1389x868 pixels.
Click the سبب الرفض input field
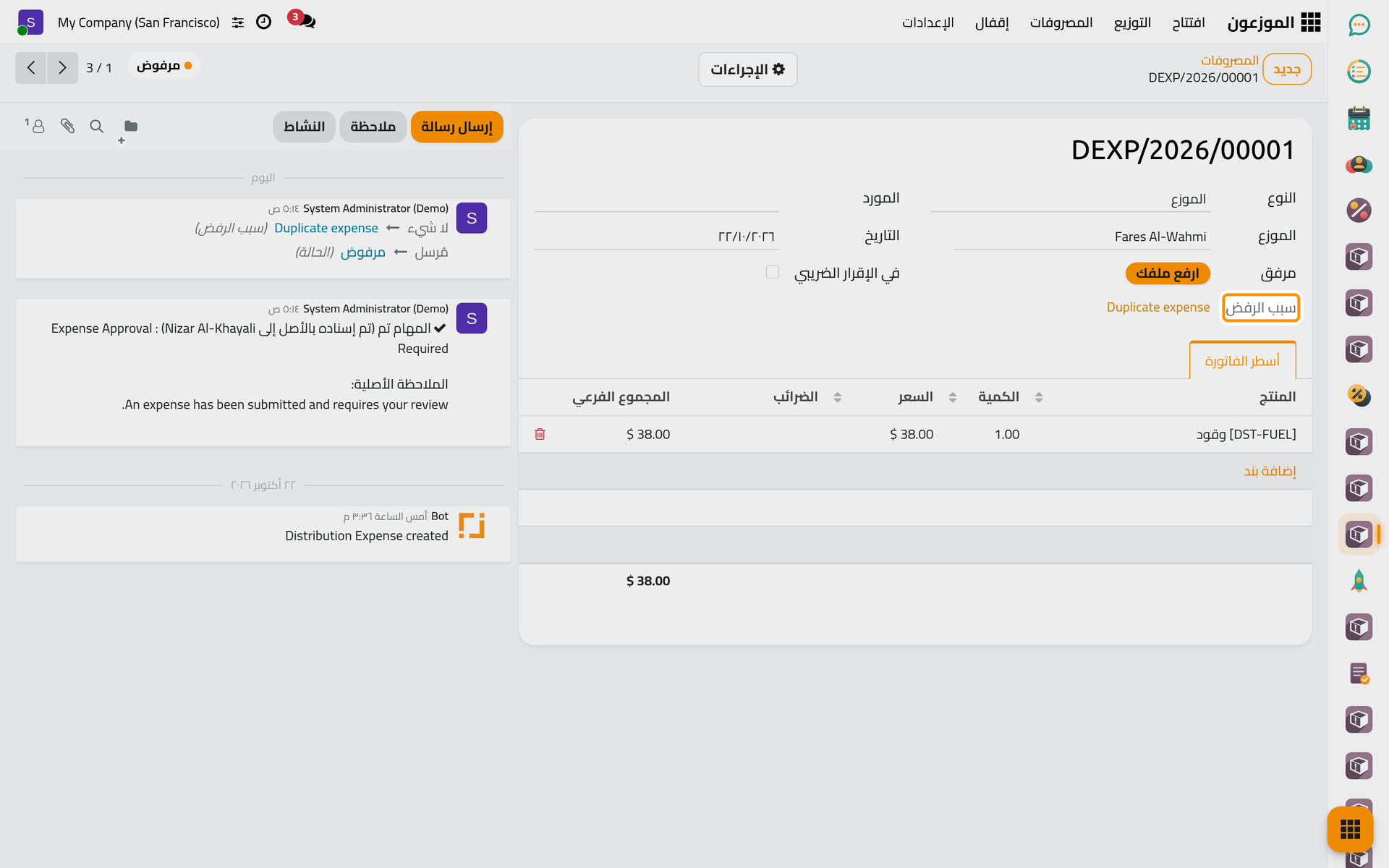[x=1261, y=307]
